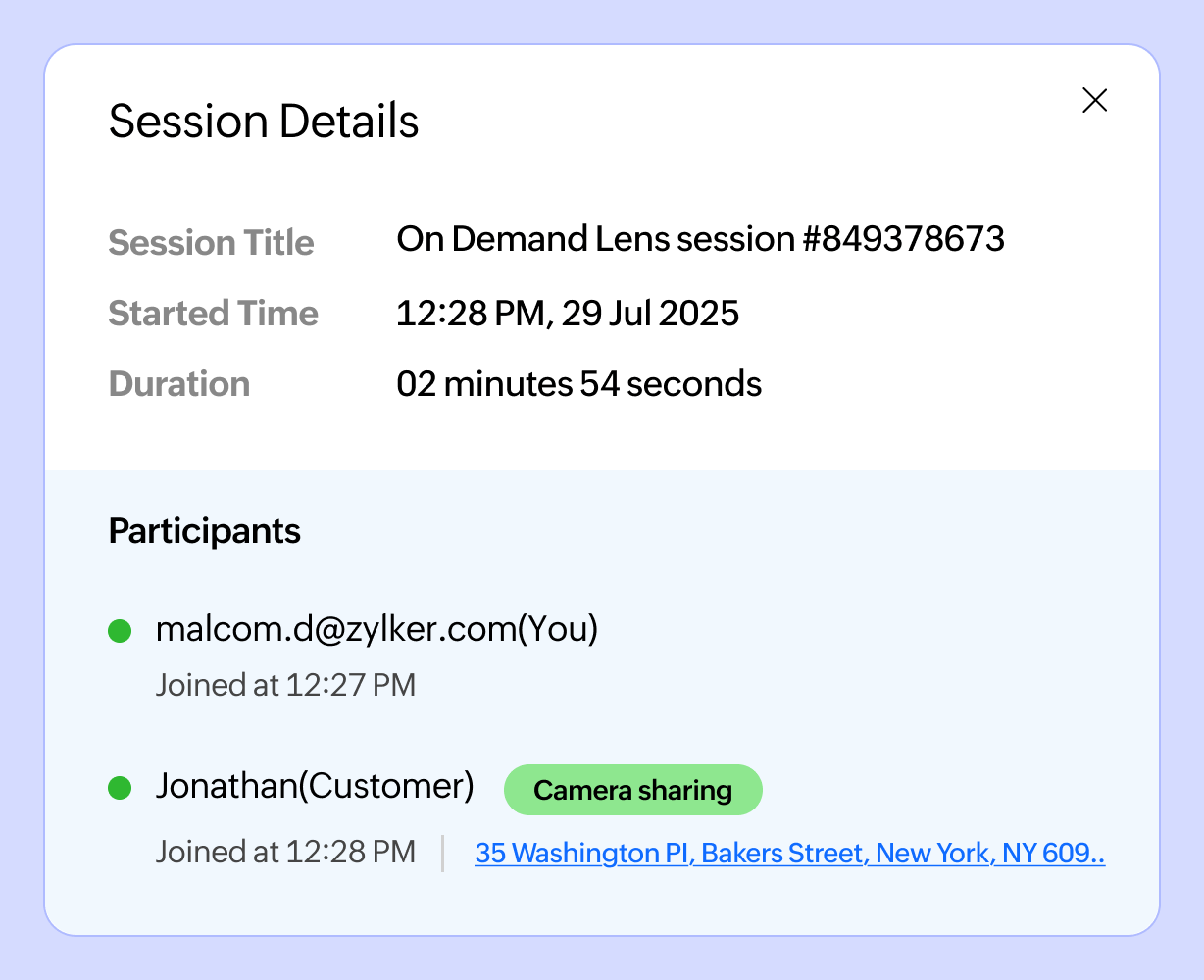Click the green online status dot beside malcom.d@zylker.com
The width and height of the screenshot is (1204, 980).
119,631
